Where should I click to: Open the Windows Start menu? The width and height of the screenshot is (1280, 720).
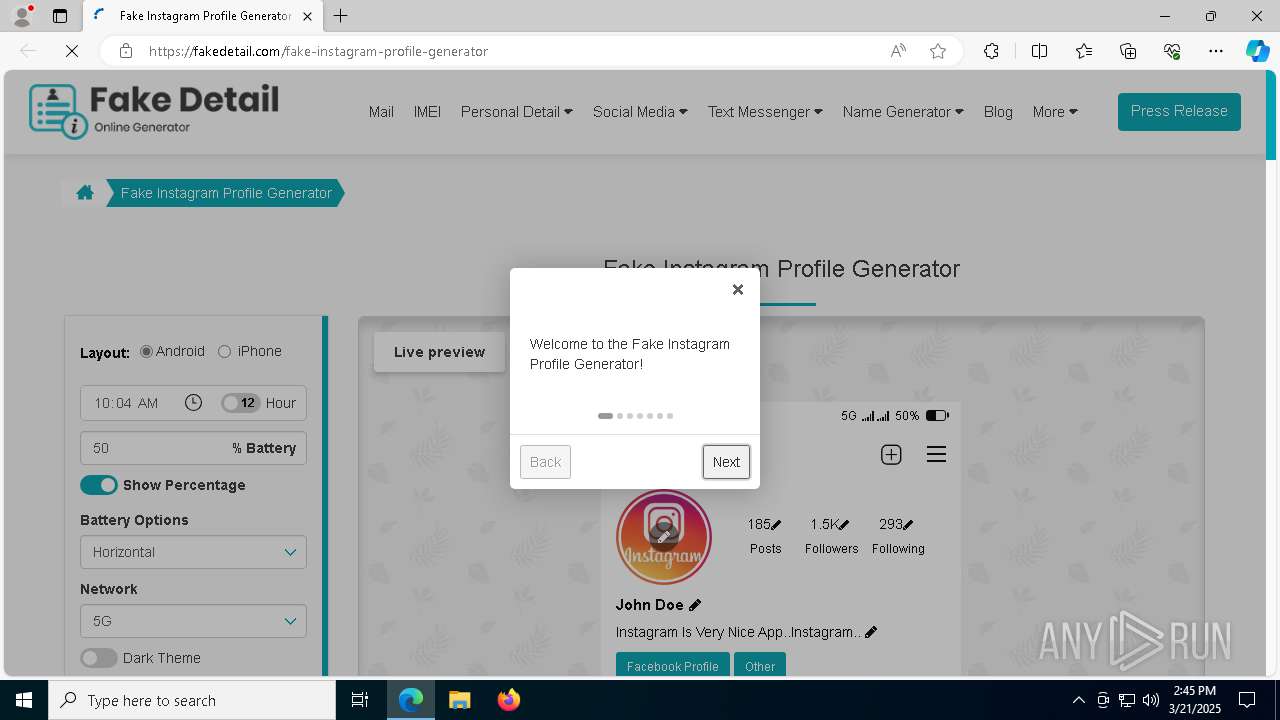tap(24, 700)
